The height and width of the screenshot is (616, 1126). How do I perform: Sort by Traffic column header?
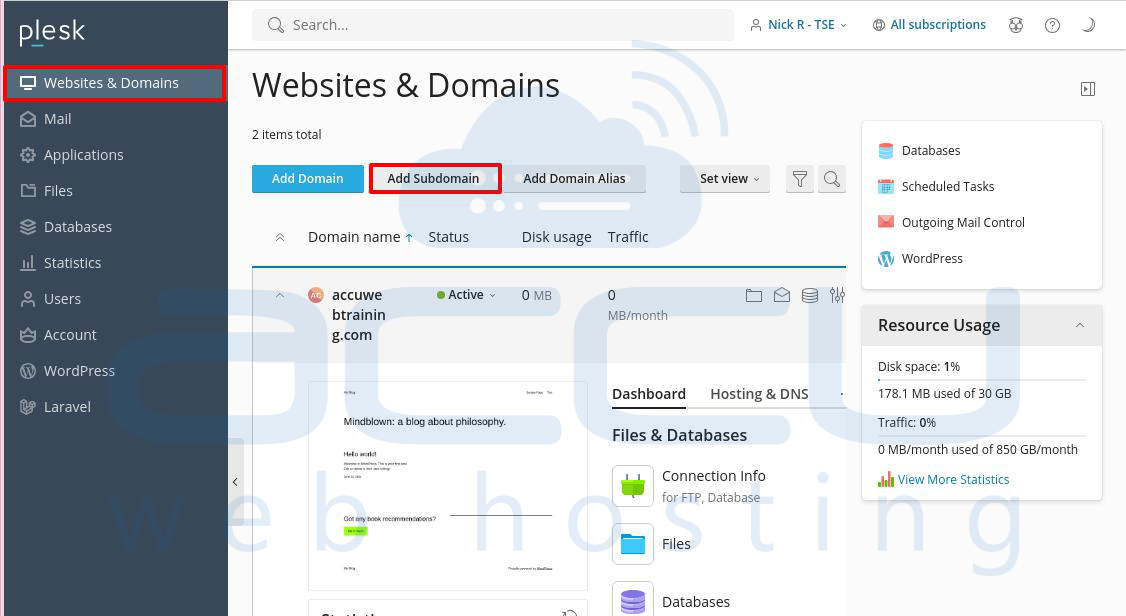[x=628, y=238]
